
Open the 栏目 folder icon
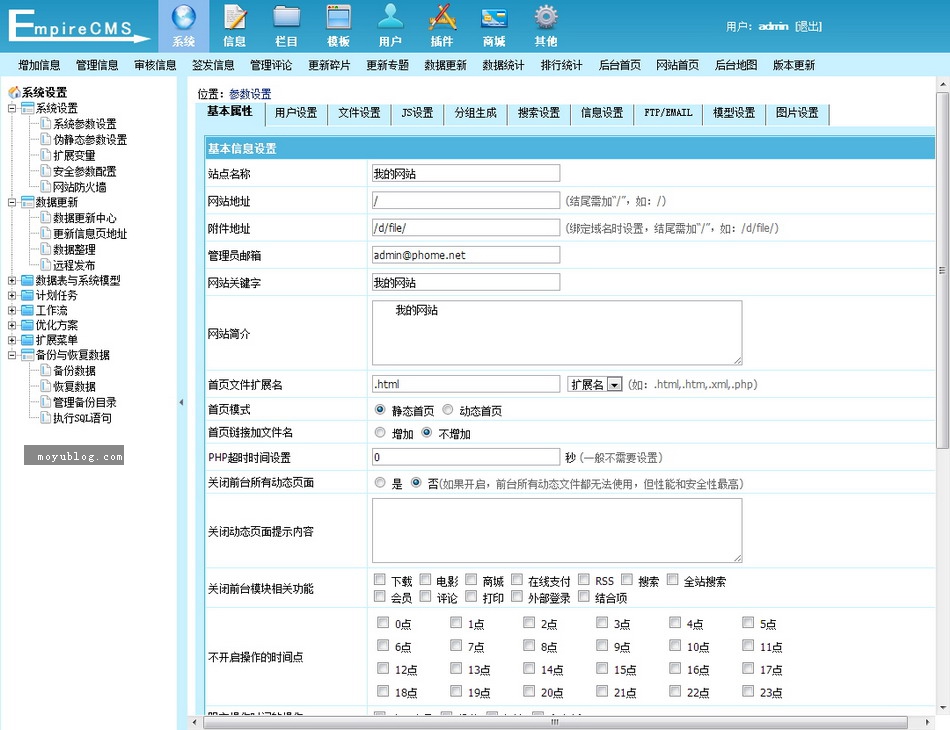click(x=286, y=18)
